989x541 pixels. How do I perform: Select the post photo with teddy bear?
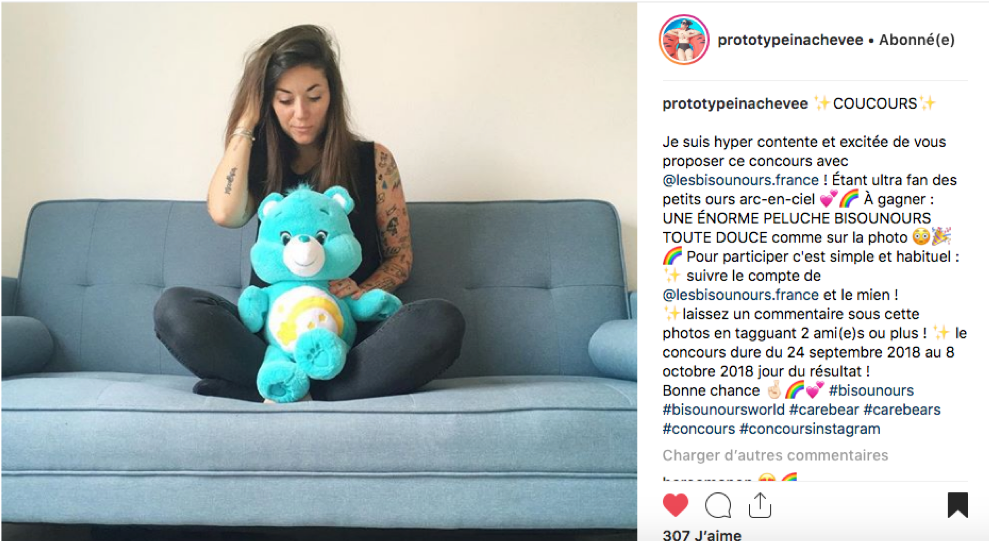(x=319, y=271)
